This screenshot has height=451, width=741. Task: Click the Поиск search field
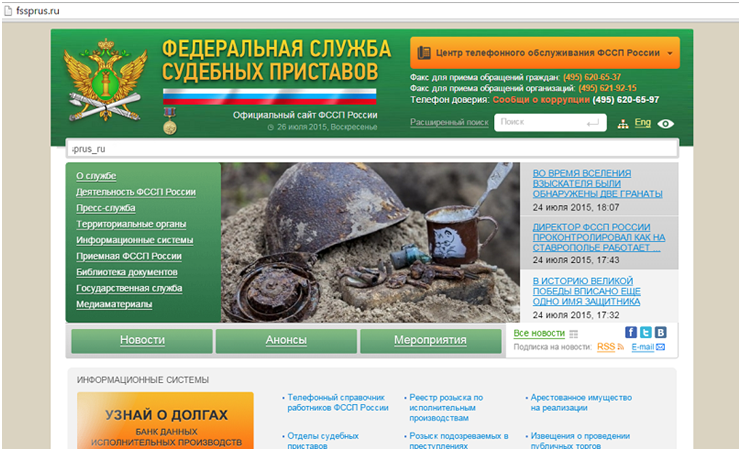[x=540, y=122]
